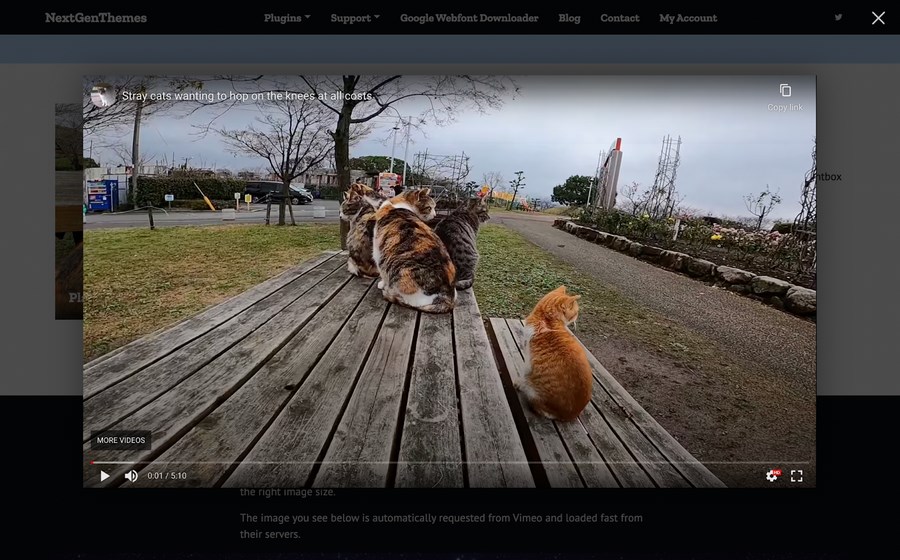900x560 pixels.
Task: Enter fullscreen mode in video player
Action: [797, 476]
